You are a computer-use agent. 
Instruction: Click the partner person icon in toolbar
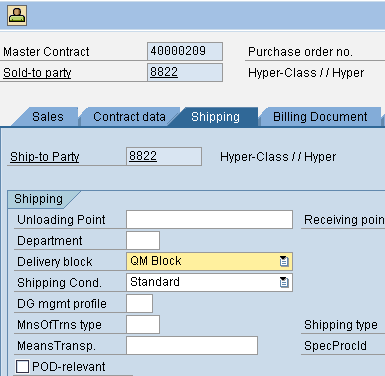(17, 16)
